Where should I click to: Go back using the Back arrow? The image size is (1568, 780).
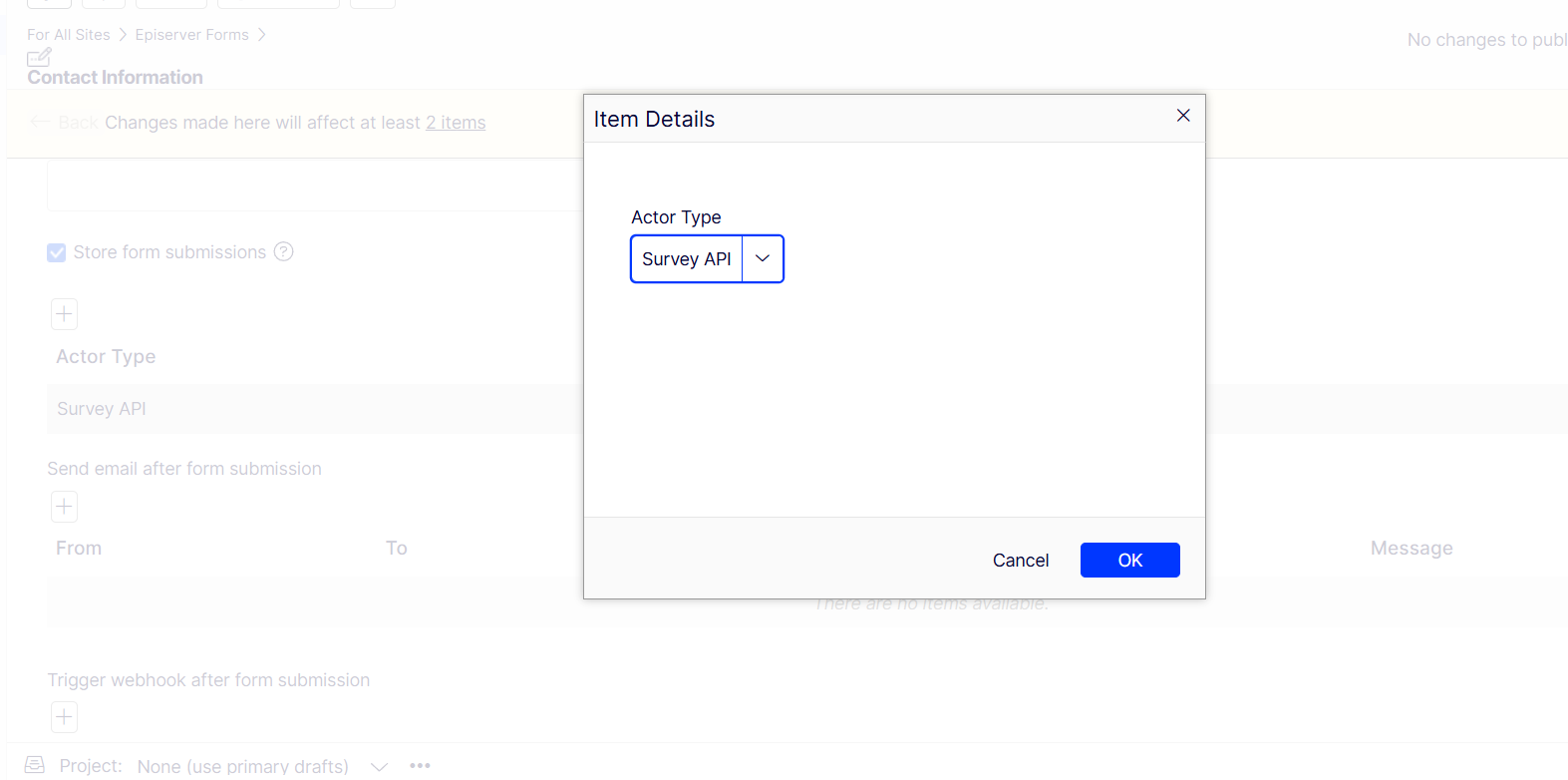(40, 122)
